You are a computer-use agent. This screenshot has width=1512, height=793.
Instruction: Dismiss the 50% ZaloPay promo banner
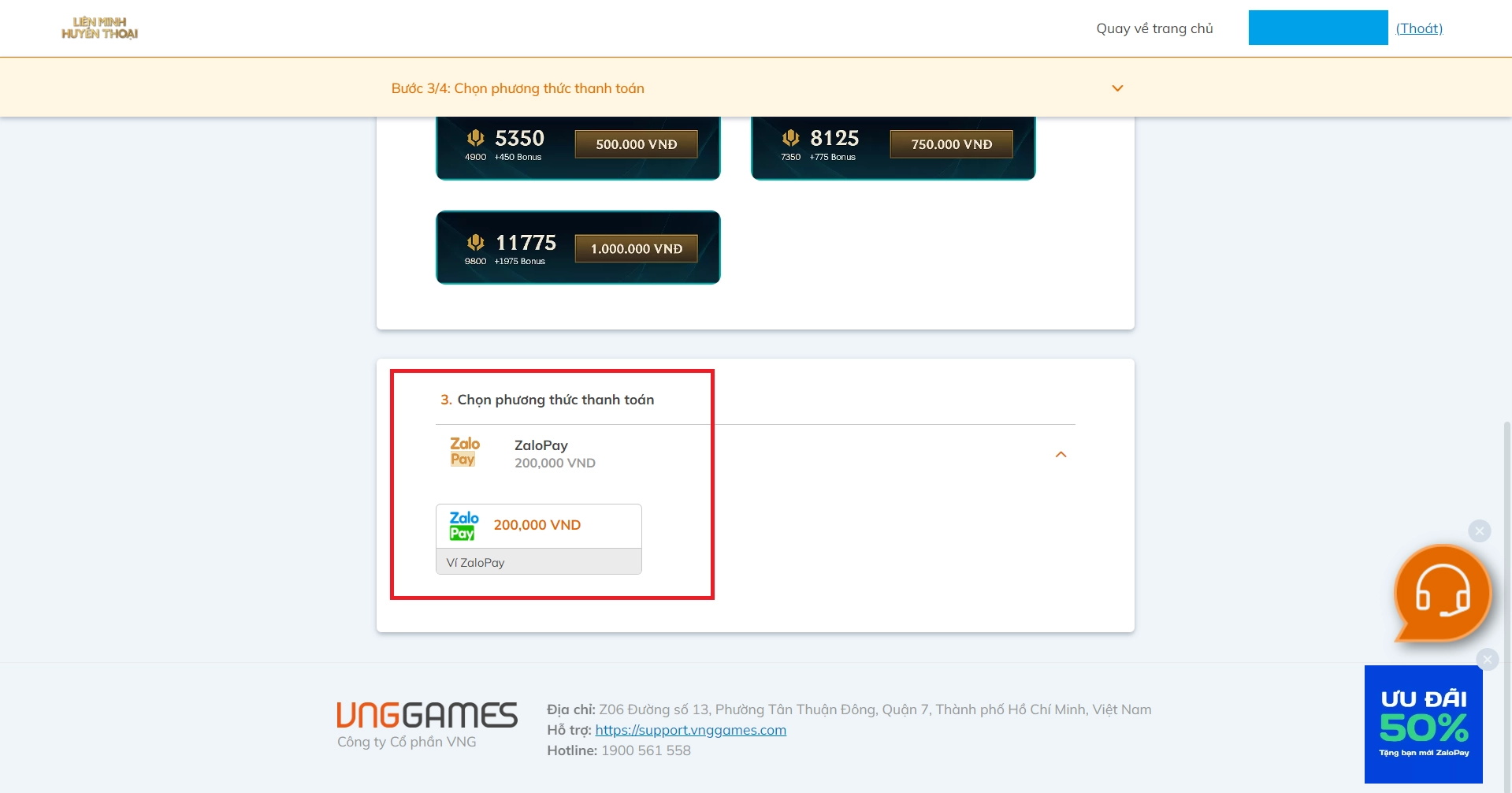pyautogui.click(x=1487, y=659)
